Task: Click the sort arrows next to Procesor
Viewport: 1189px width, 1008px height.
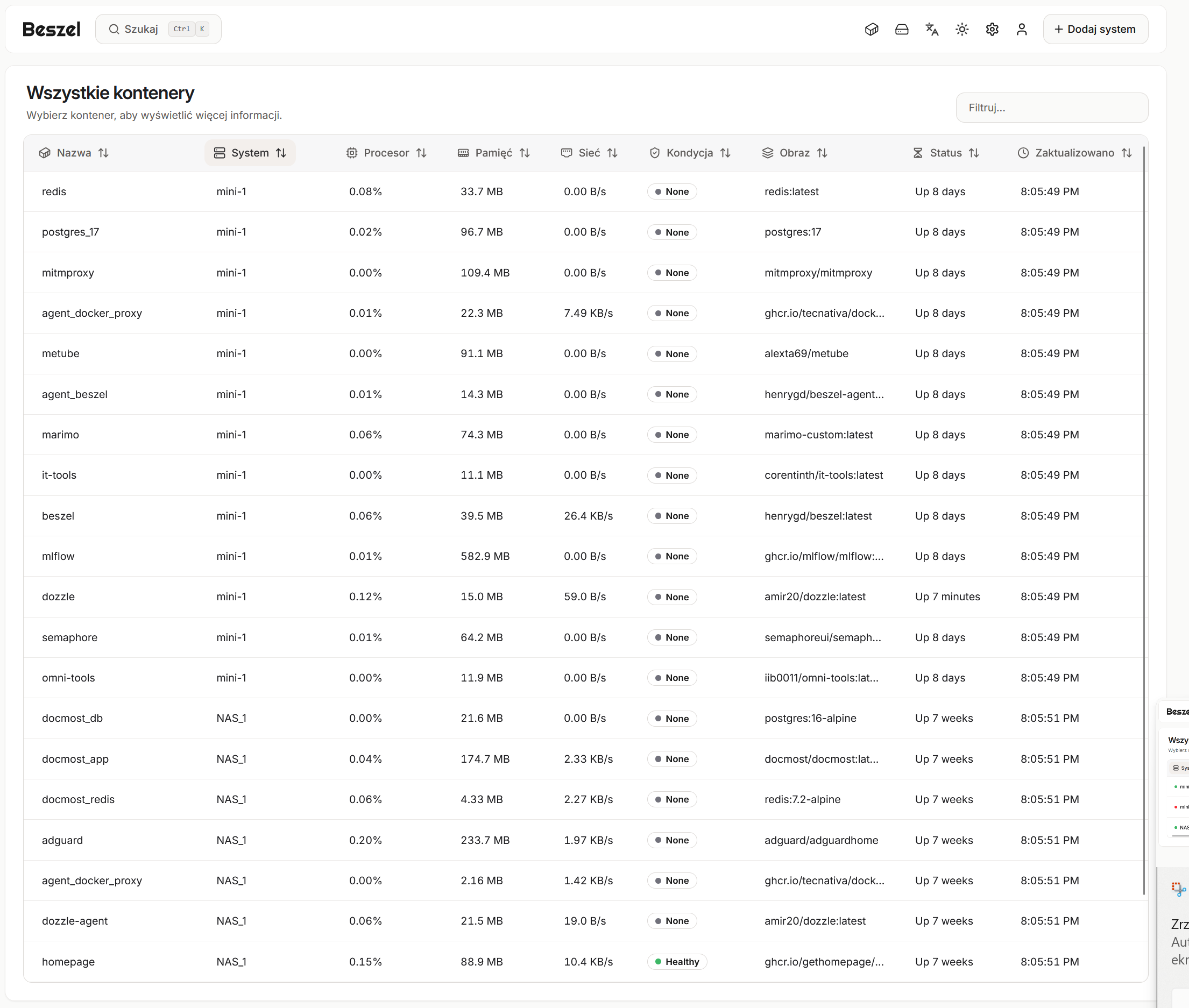Action: [421, 153]
